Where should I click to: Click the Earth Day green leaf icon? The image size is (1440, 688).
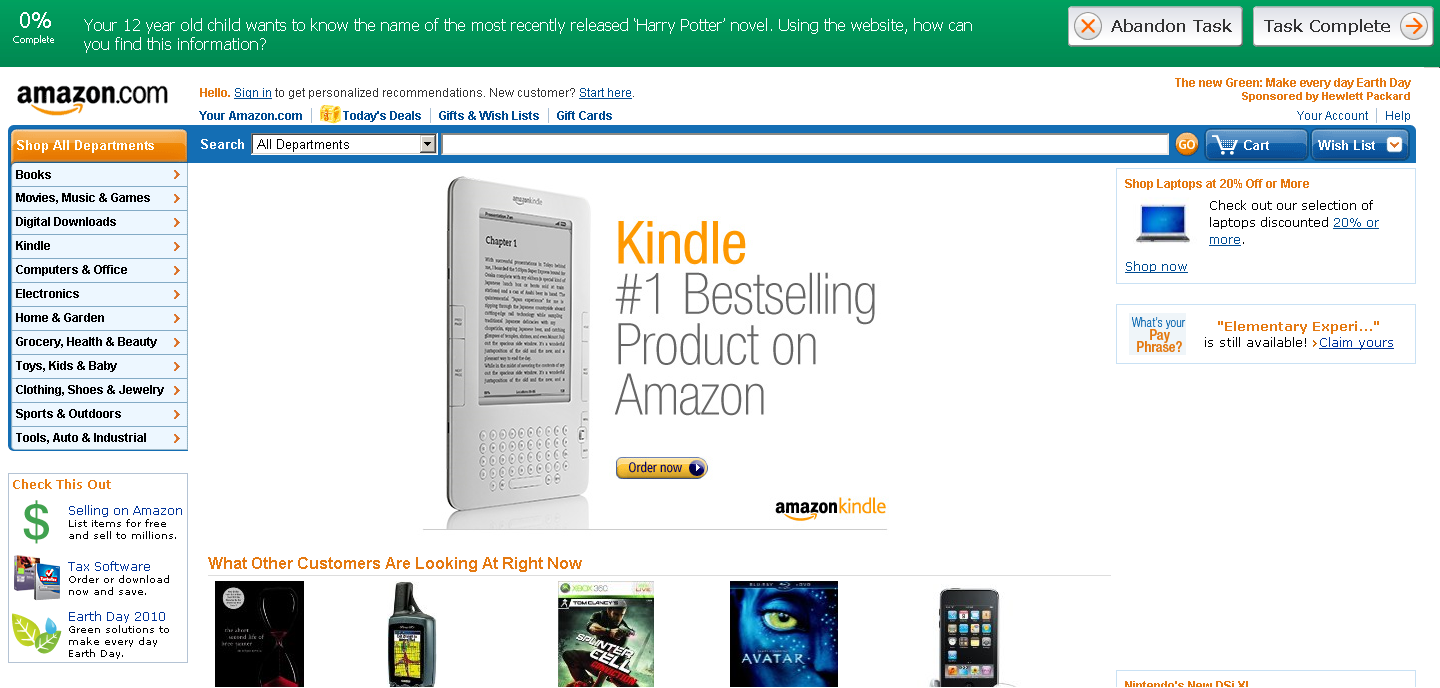tap(37, 633)
